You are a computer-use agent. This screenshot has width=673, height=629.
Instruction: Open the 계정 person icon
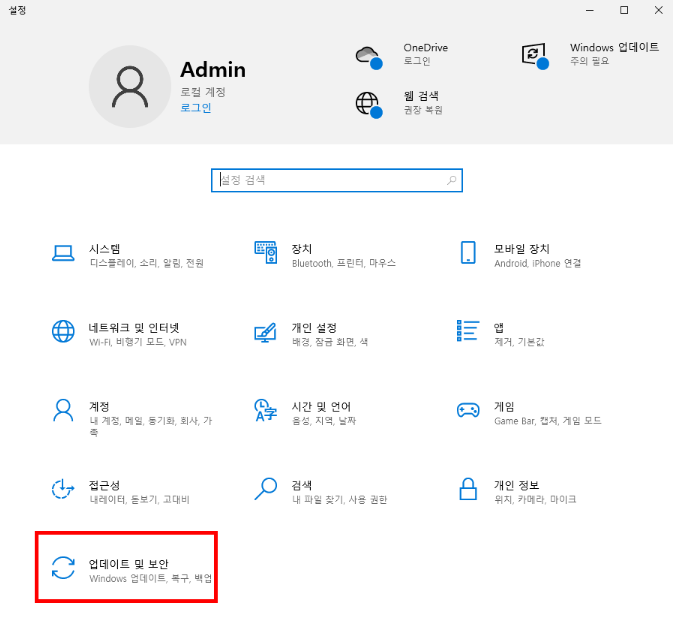click(x=63, y=410)
